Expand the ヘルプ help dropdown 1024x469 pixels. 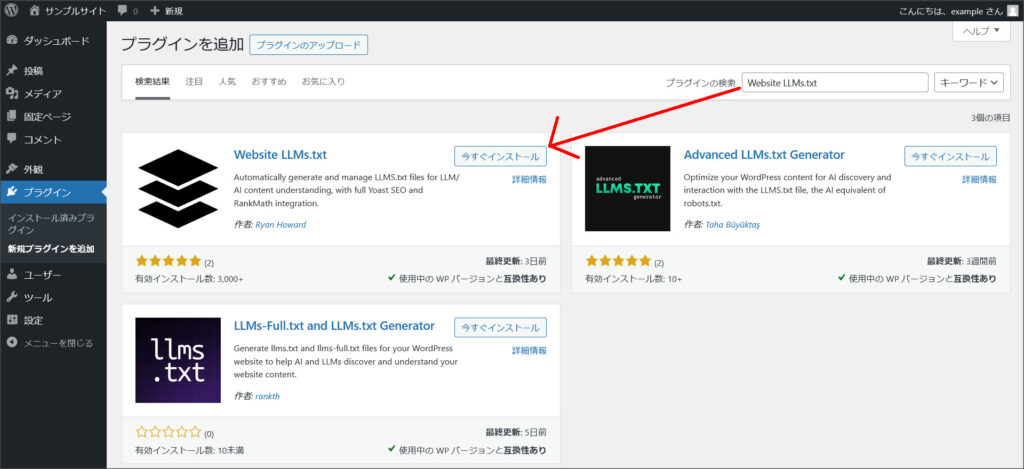pos(979,31)
